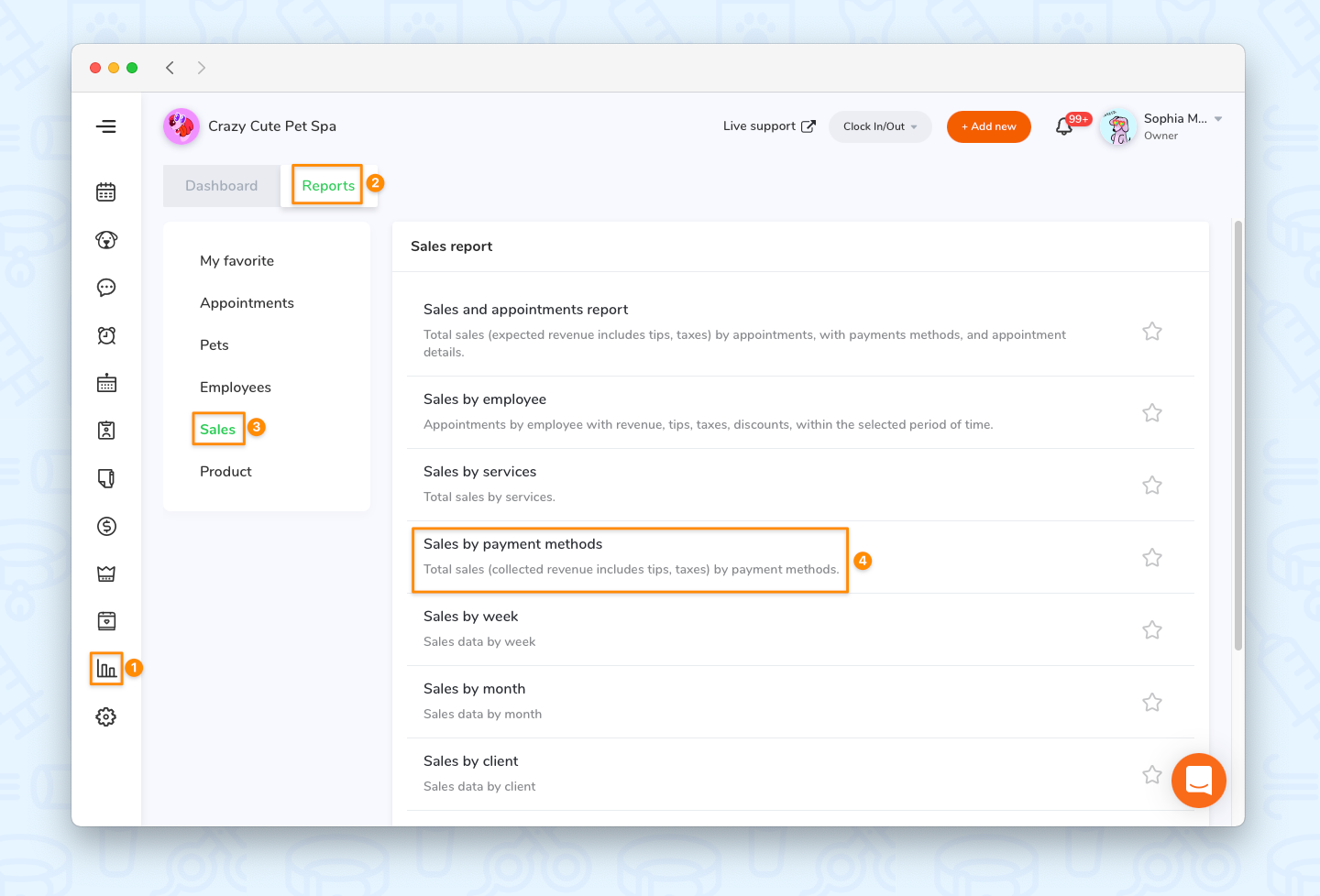Open the alarm clock reminders icon
The width and height of the screenshot is (1320, 896).
pyautogui.click(x=106, y=335)
